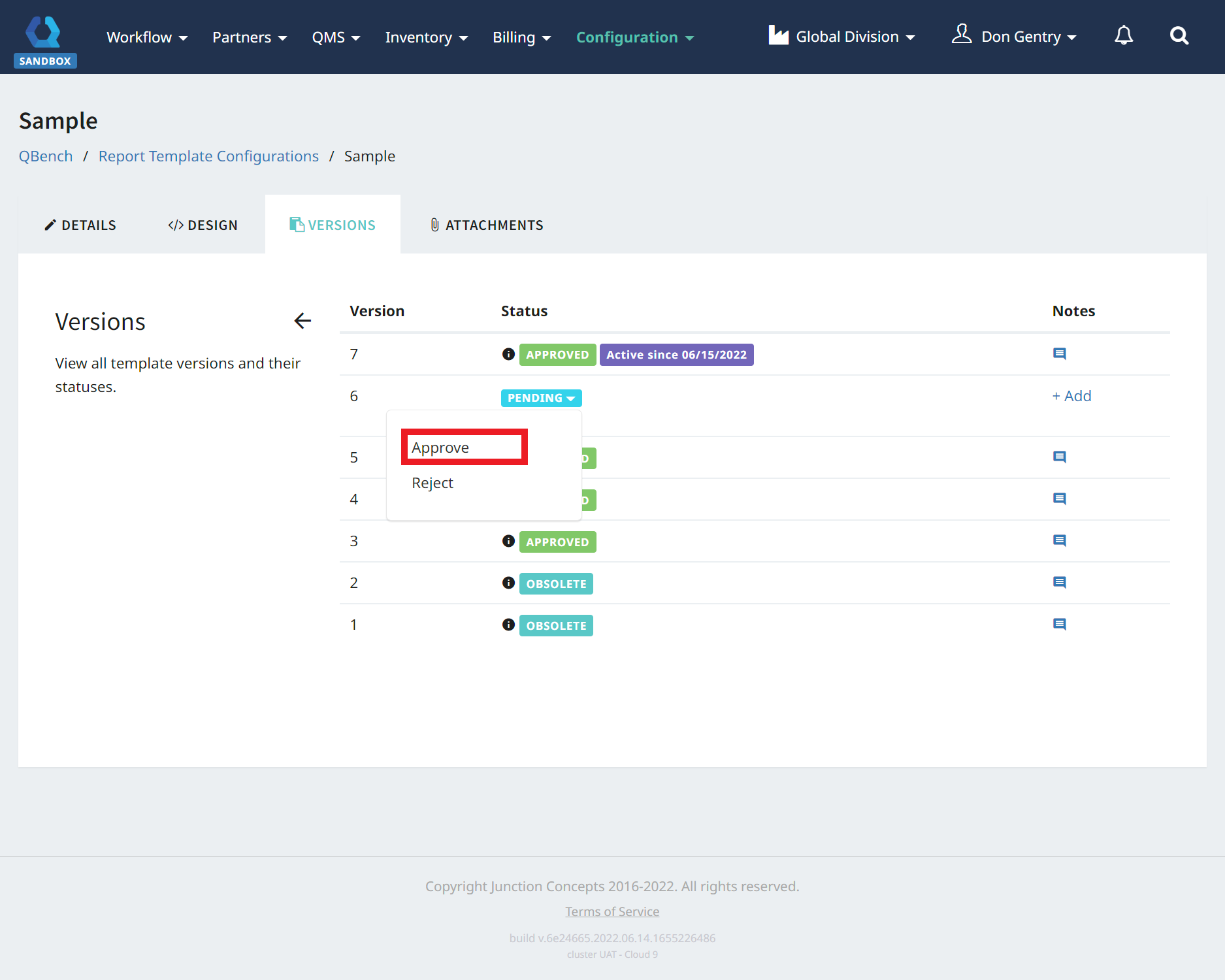1225x980 pixels.
Task: Click the back arrow beside Versions heading
Action: click(x=302, y=321)
